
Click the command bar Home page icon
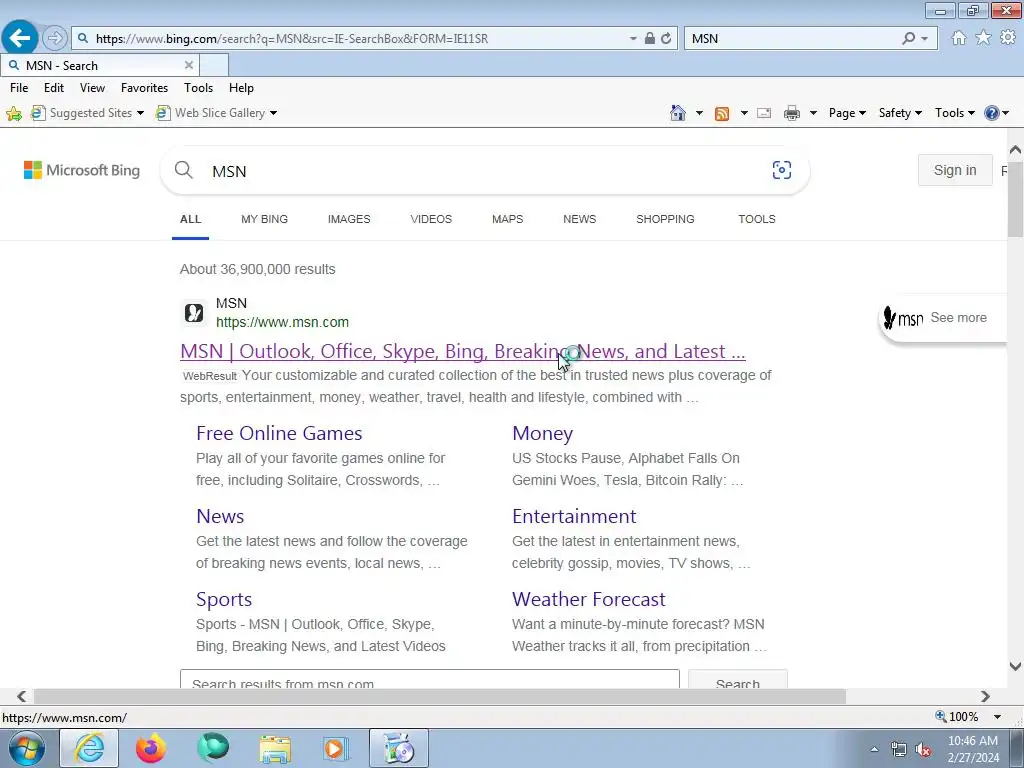click(678, 113)
